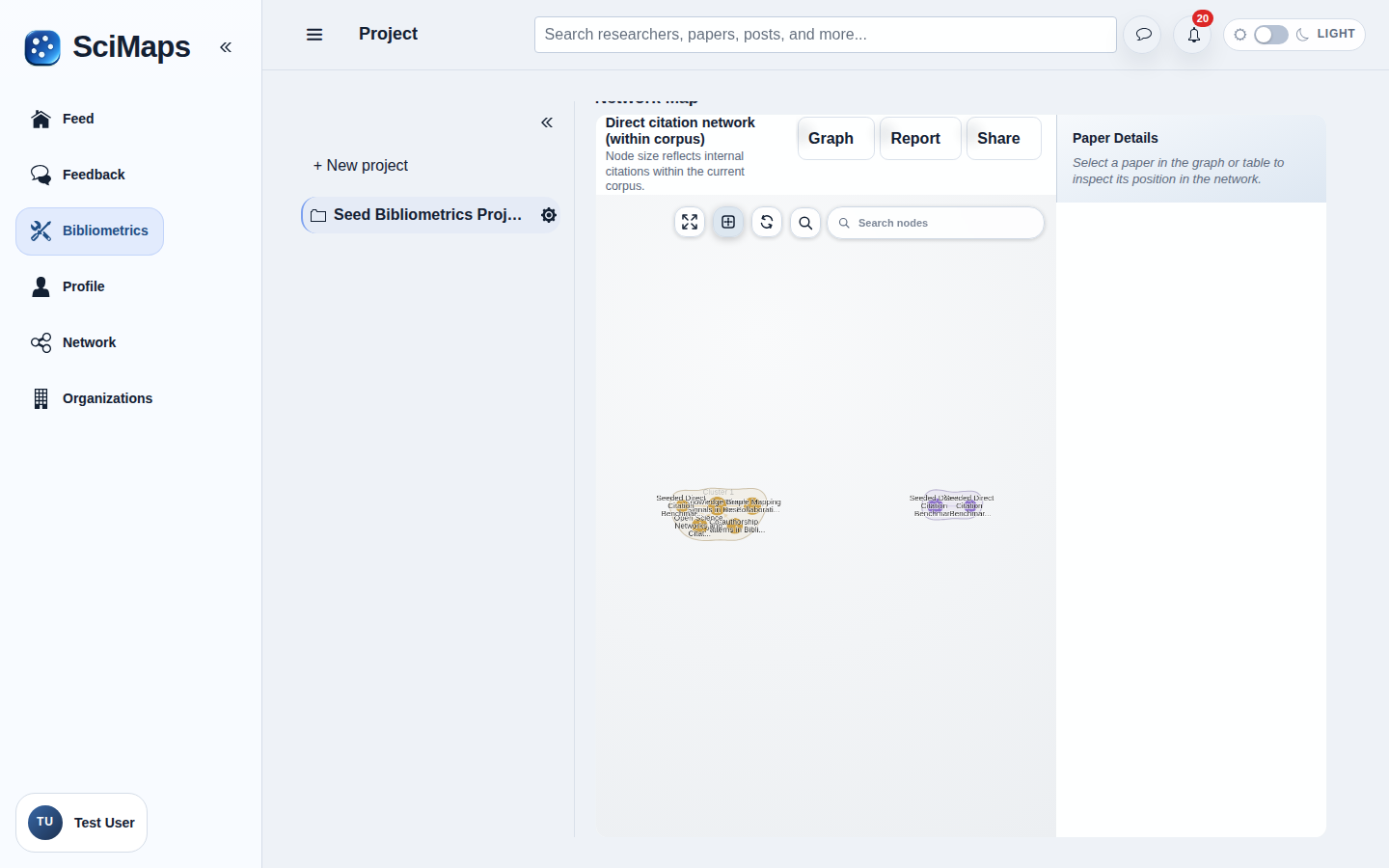Click the Organizations building icon
Screen dimensions: 1389x868
click(41, 398)
